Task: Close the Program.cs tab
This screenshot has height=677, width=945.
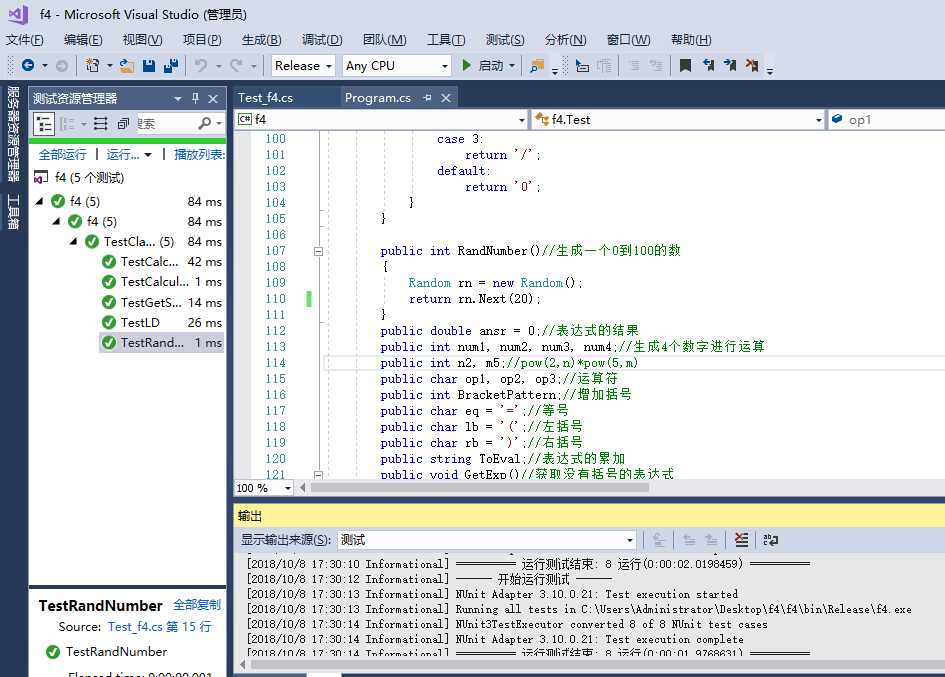Action: (x=445, y=98)
